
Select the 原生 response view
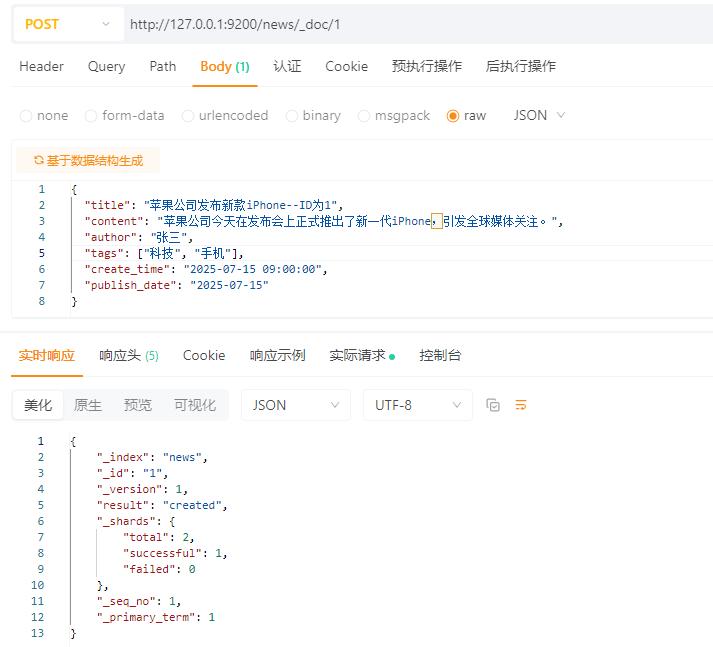(88, 405)
